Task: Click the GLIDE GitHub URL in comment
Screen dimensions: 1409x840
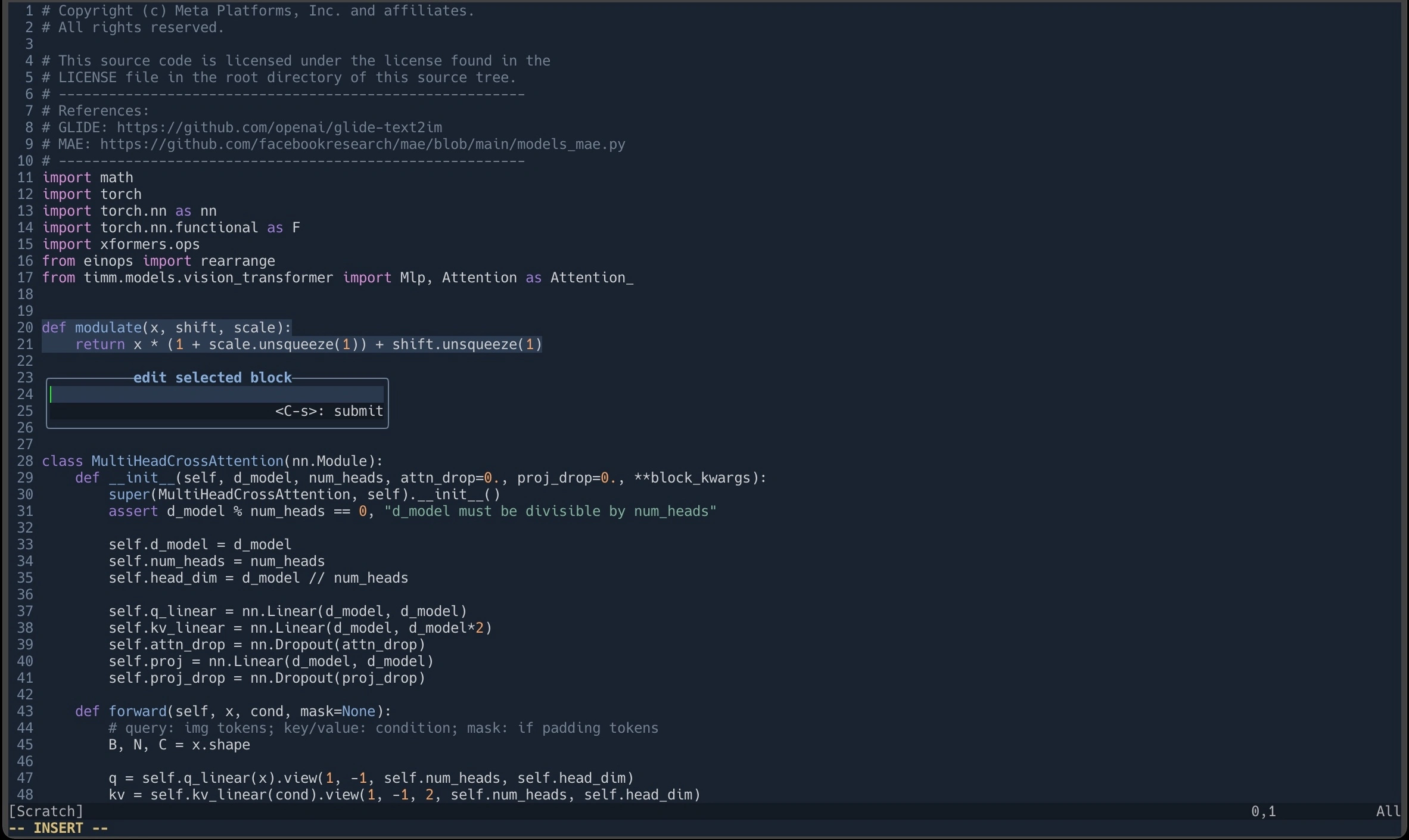Action: (279, 127)
